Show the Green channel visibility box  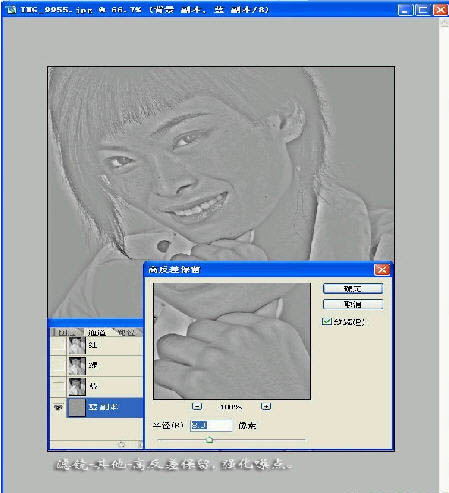pos(58,366)
